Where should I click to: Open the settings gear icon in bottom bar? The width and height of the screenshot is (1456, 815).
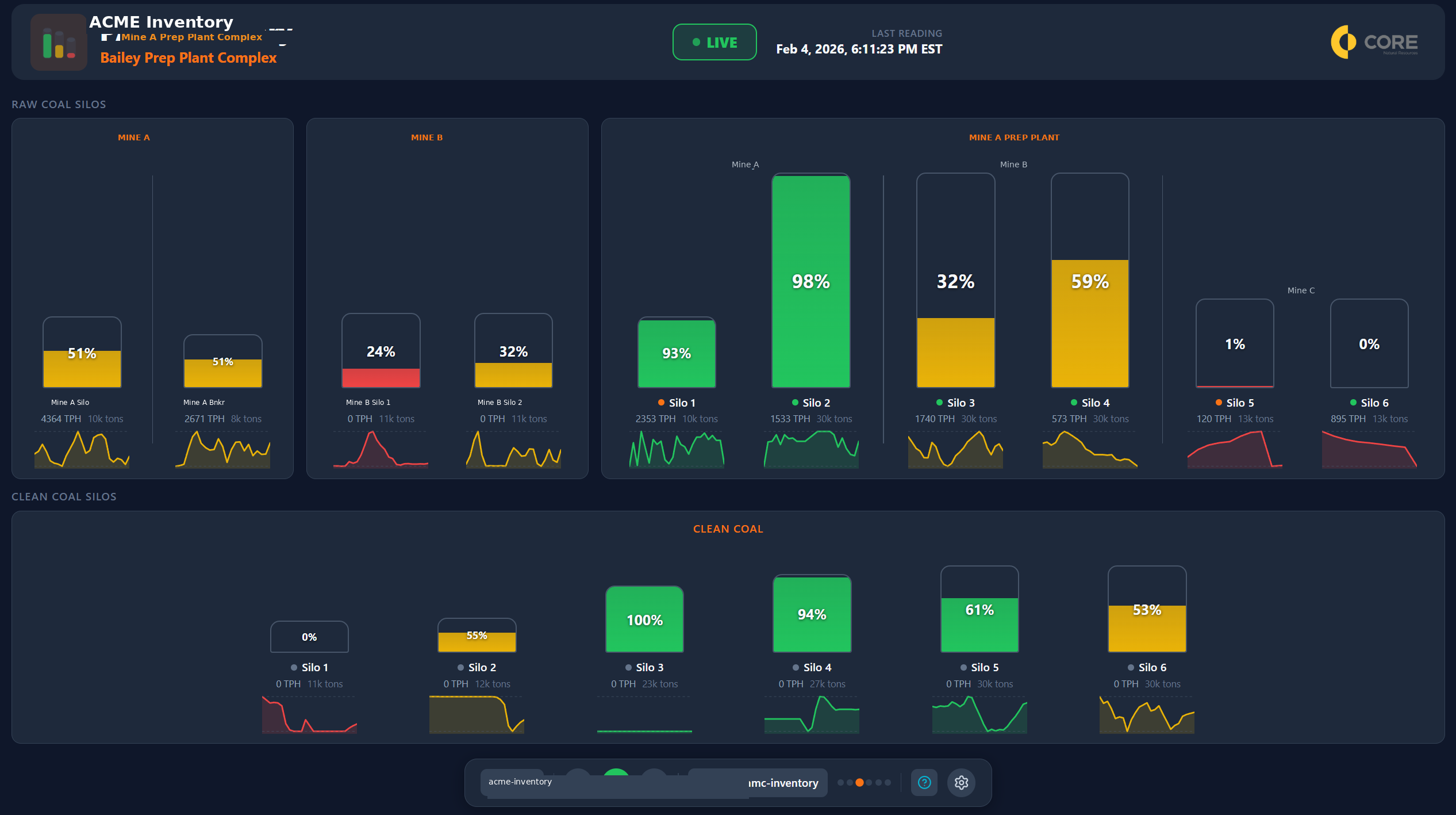961,782
